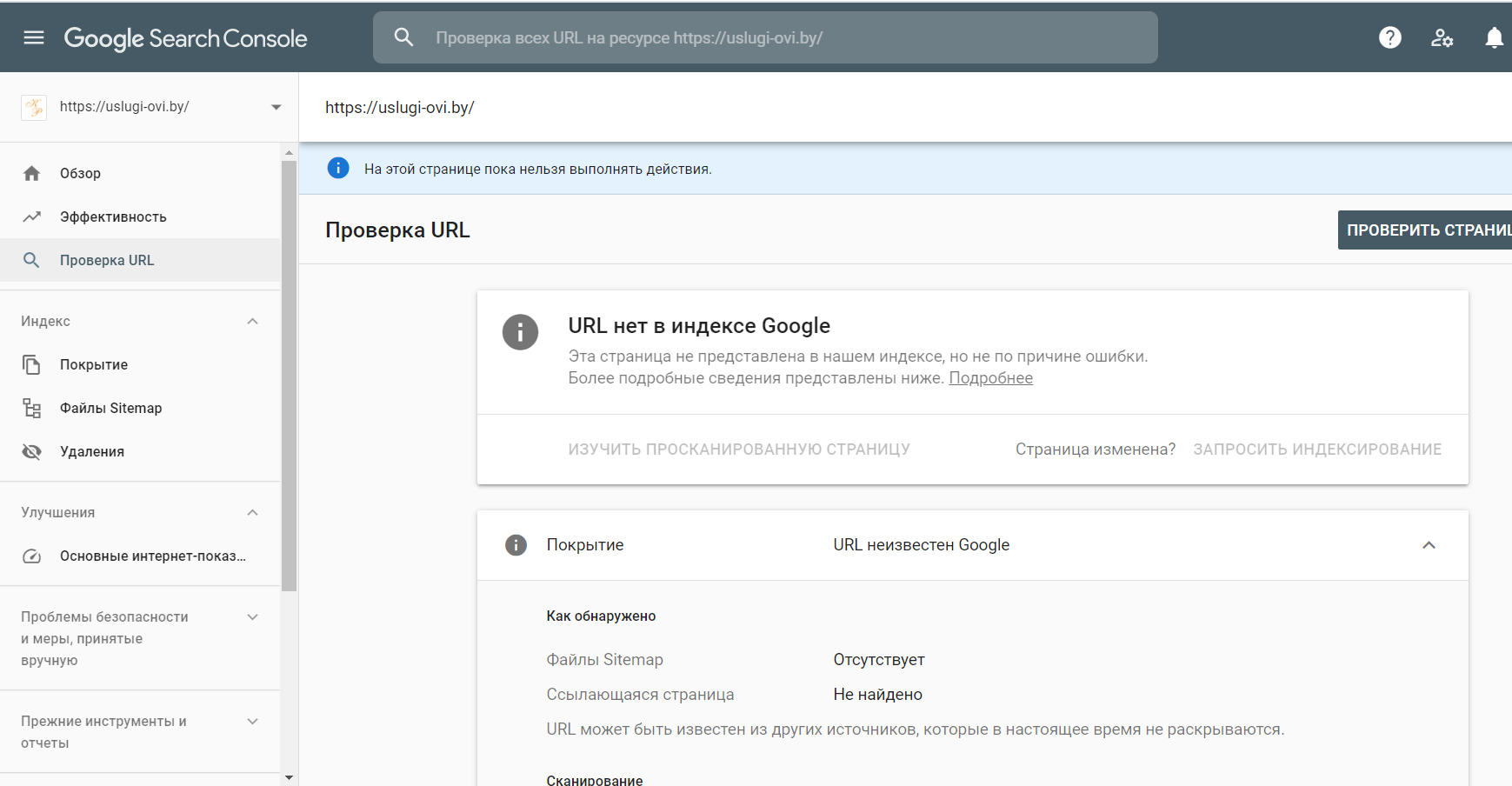Viewport: 1512px width, 786px height.
Task: Open users and permissions settings icon
Action: 1442,37
